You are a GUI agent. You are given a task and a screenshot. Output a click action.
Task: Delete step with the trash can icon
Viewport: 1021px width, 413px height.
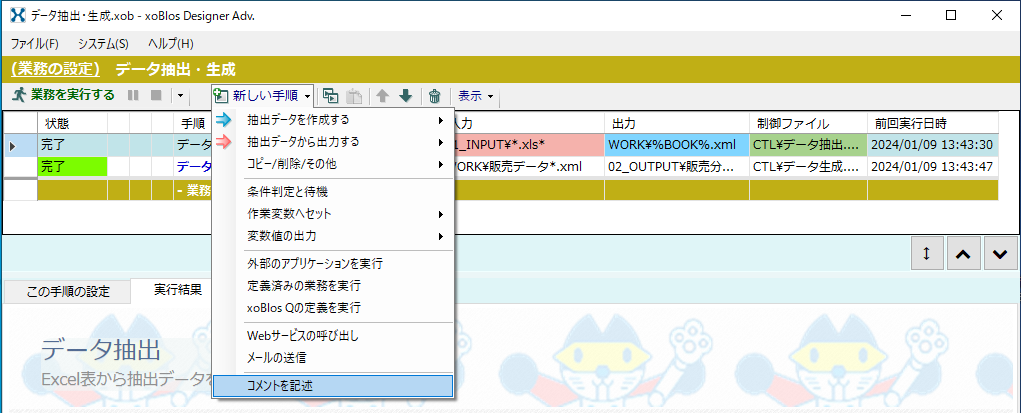[x=434, y=96]
